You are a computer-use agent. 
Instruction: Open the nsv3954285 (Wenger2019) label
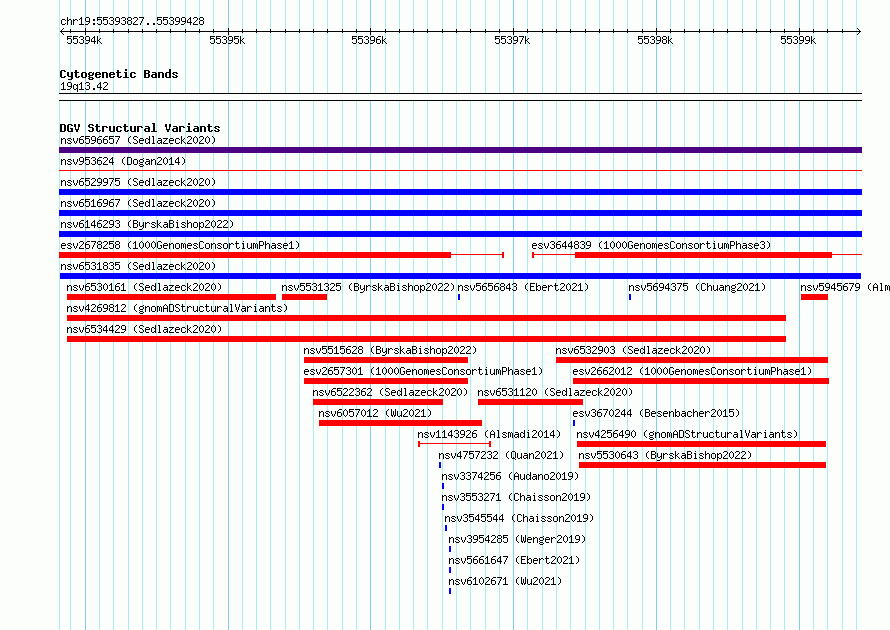517,539
